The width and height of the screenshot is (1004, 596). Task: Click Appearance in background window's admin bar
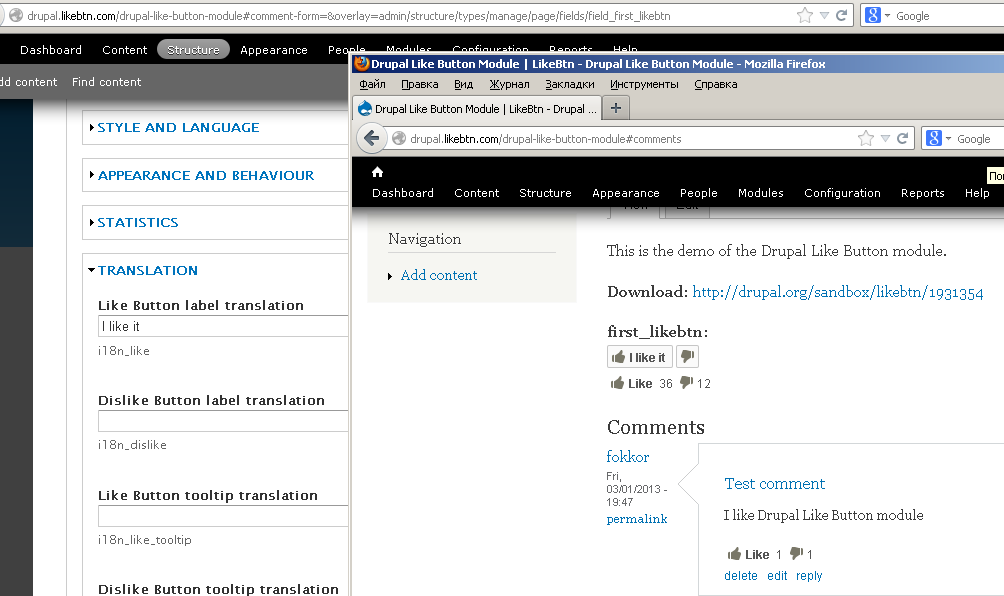click(x=273, y=49)
